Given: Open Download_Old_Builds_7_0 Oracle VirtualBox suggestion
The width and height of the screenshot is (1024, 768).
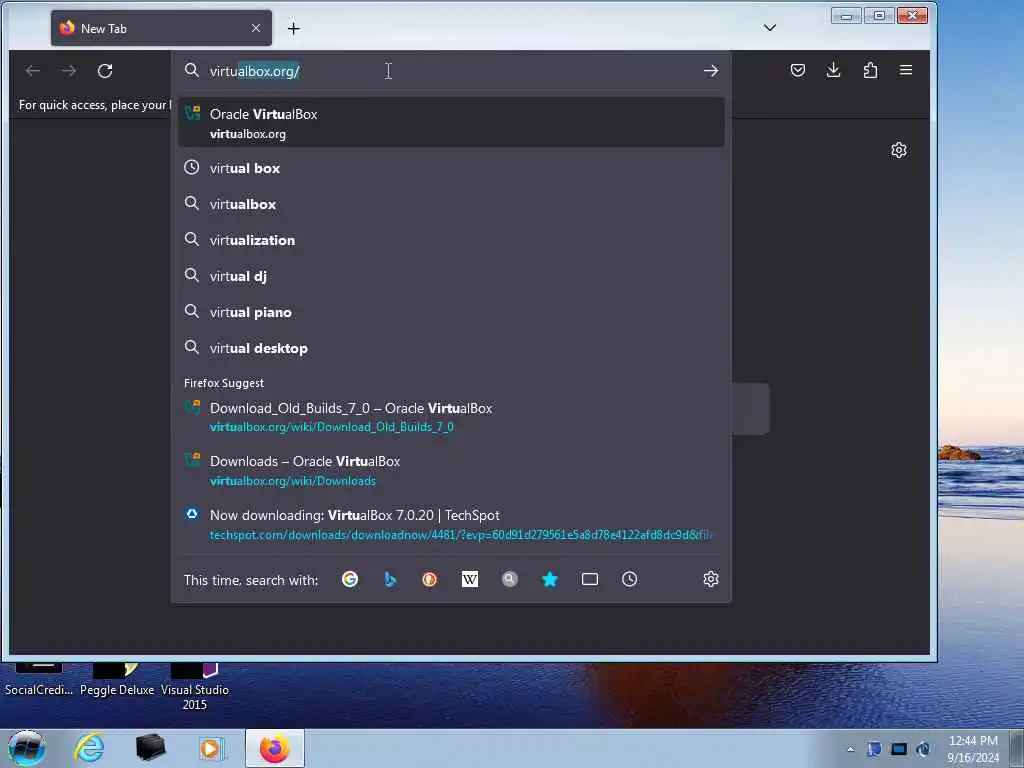Looking at the screenshot, I should coord(451,417).
